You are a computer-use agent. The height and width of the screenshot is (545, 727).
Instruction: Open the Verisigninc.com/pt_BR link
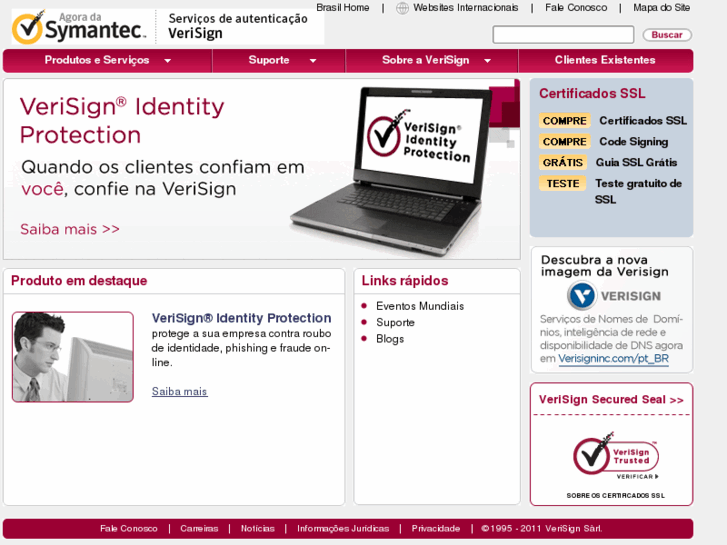pos(613,359)
